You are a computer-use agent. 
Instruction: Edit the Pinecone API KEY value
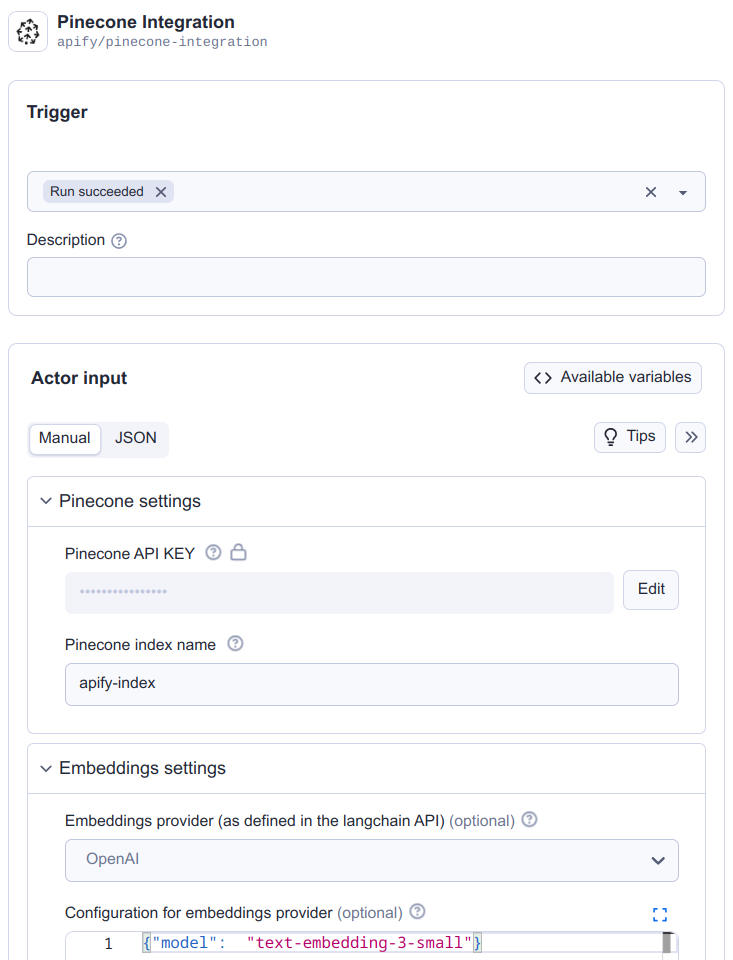click(x=650, y=589)
